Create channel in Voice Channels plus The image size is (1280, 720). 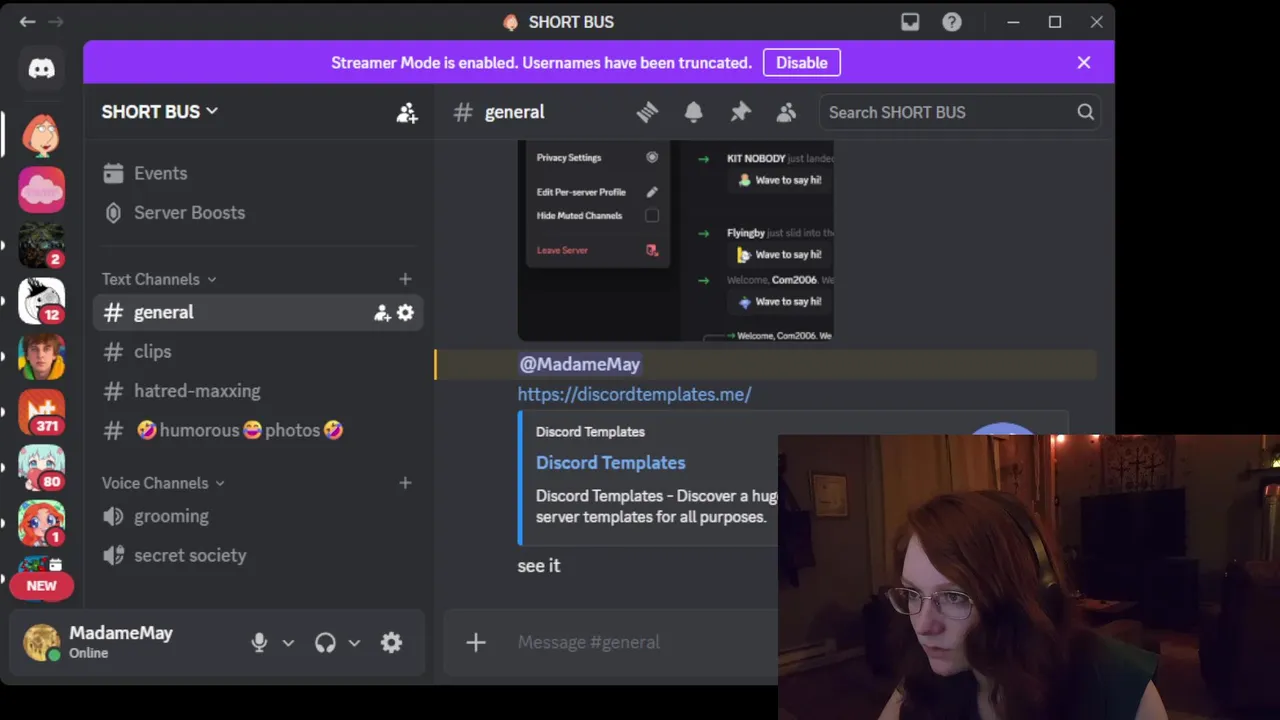(405, 483)
